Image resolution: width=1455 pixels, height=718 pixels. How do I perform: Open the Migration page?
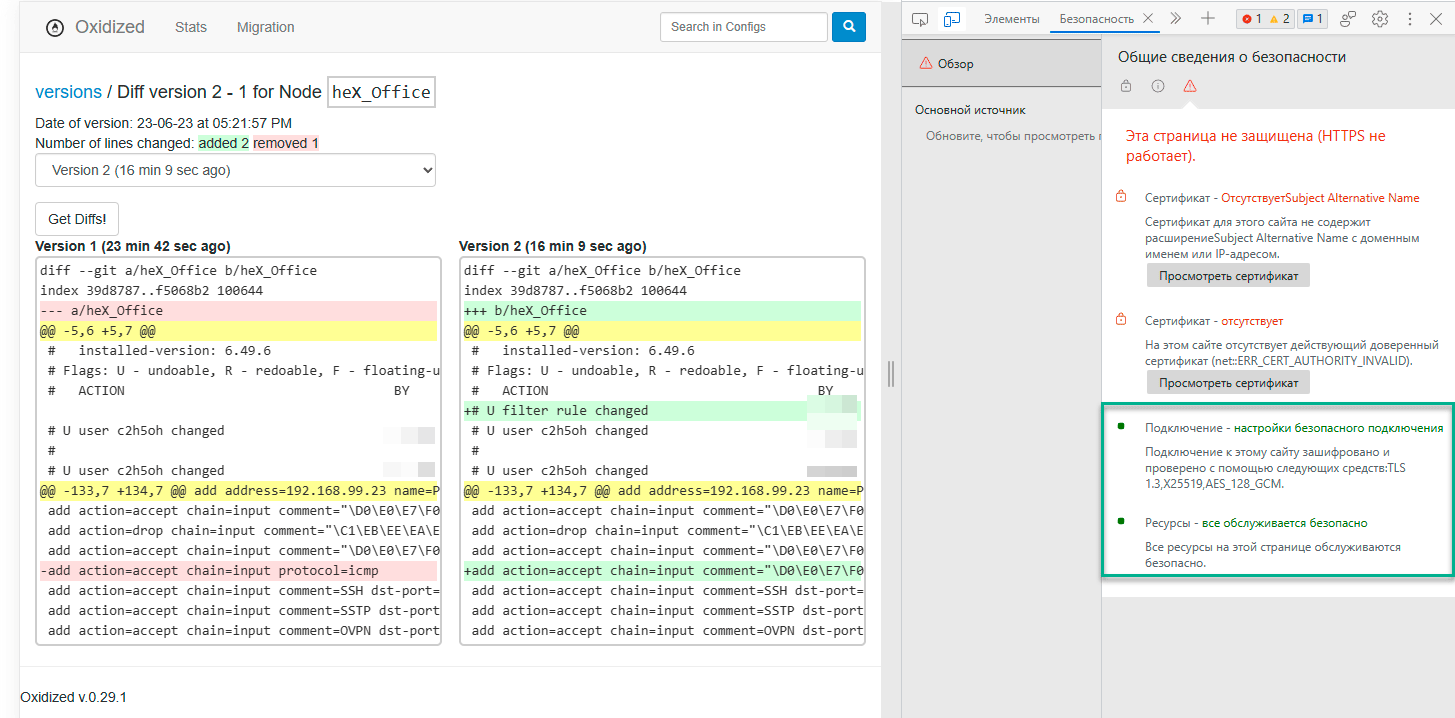point(265,27)
